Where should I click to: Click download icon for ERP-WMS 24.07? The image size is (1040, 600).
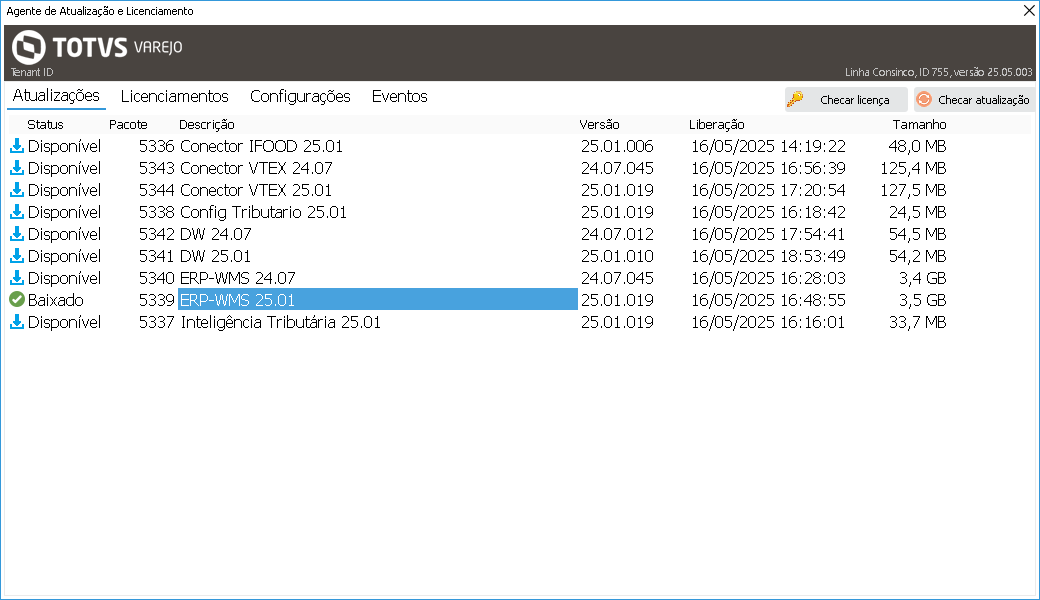pyautogui.click(x=17, y=277)
